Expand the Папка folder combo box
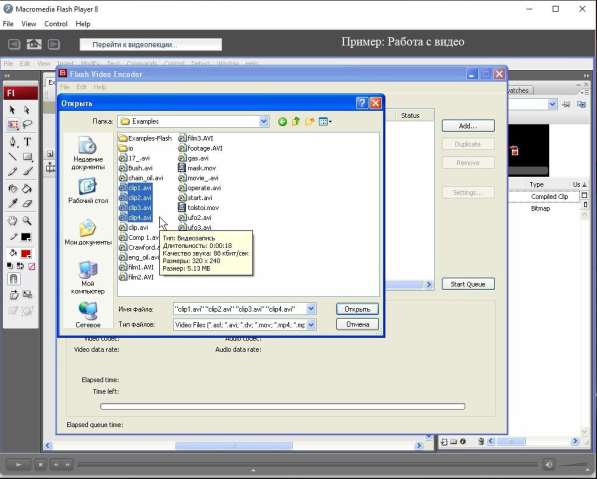This screenshot has height=479, width=597. [x=264, y=122]
